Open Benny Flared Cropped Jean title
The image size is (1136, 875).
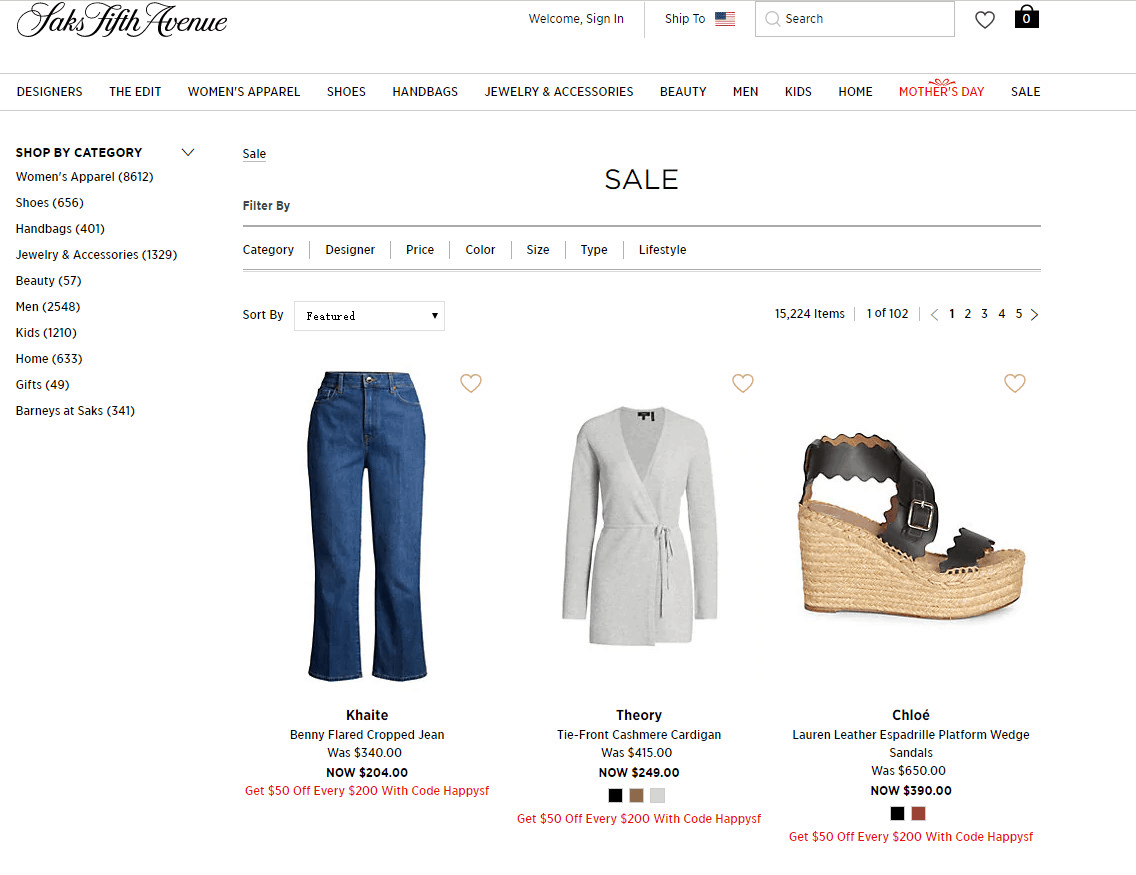(x=367, y=734)
